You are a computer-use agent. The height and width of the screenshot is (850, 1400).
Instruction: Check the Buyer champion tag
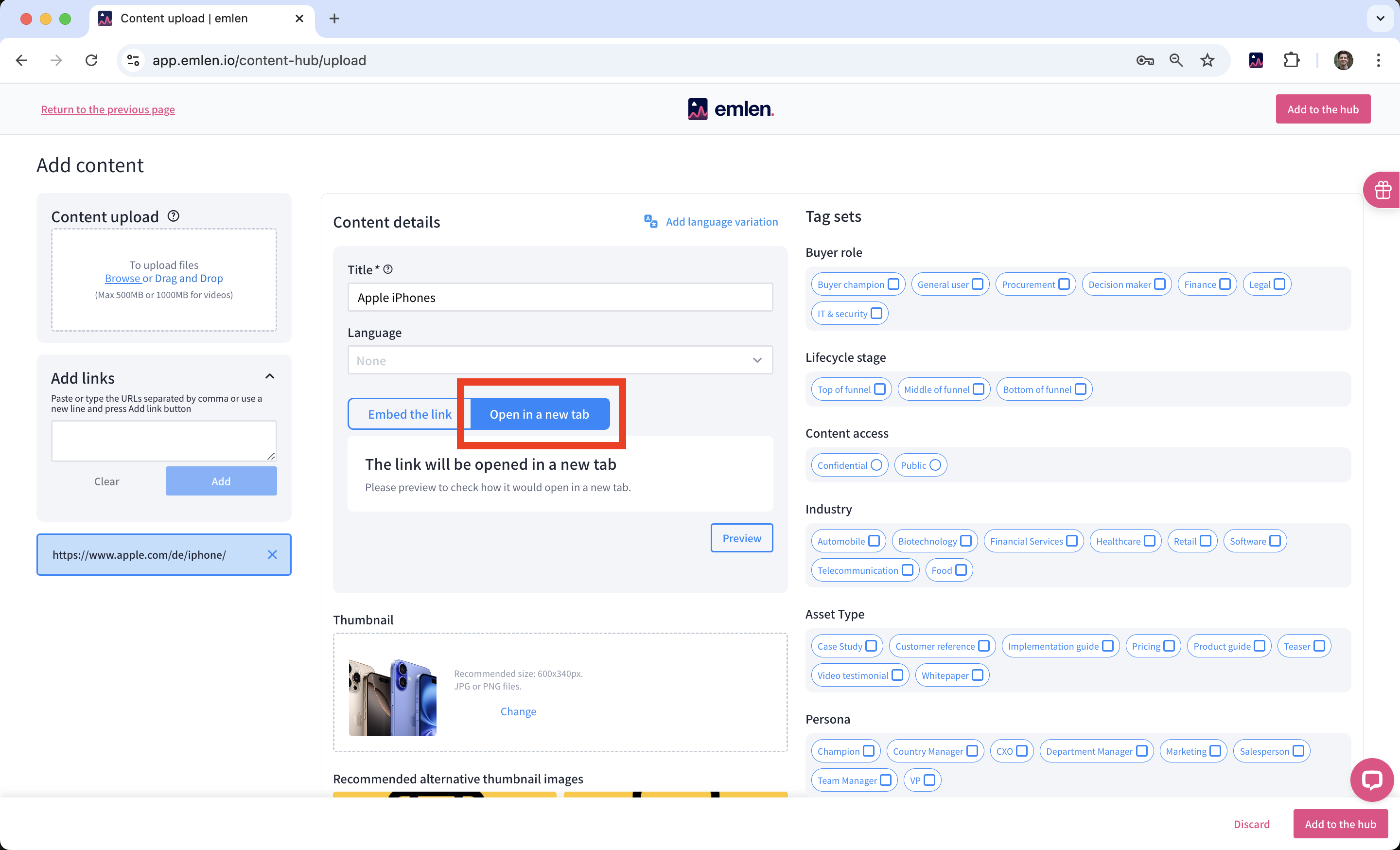(x=893, y=284)
